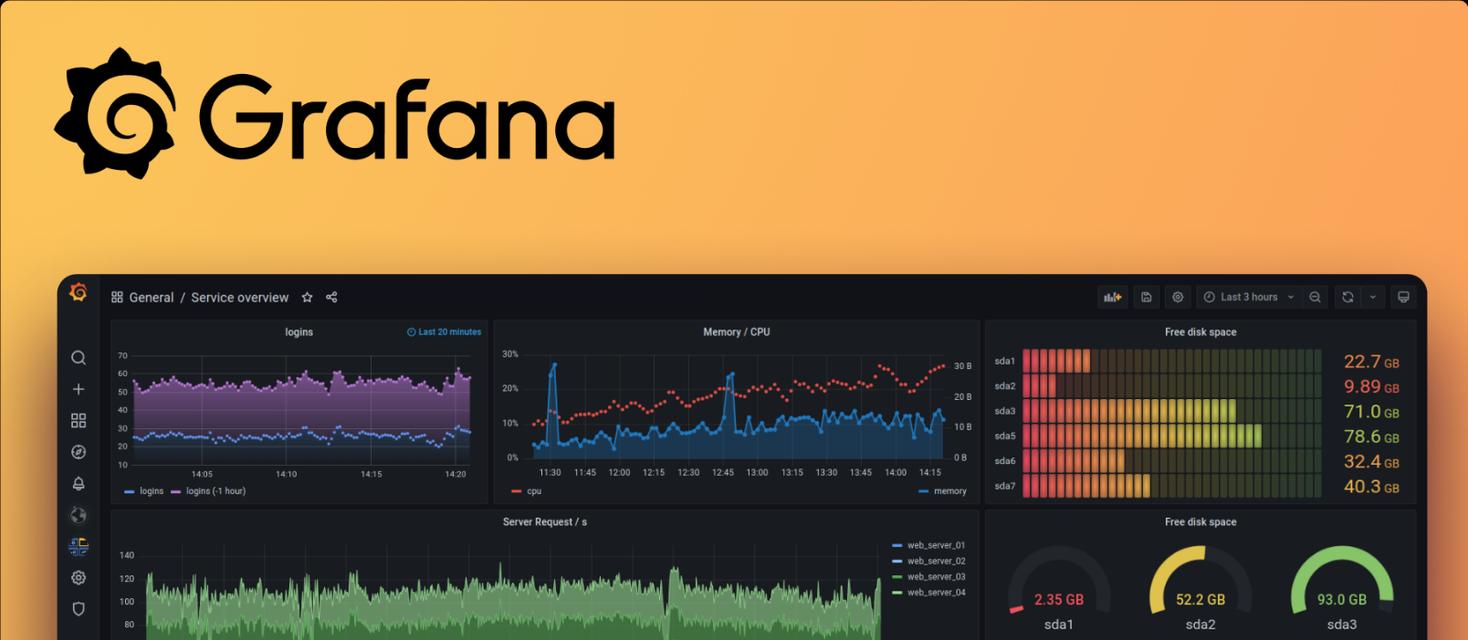Refresh the dashboard
Screen dimensions: 1468x640
click(1348, 297)
